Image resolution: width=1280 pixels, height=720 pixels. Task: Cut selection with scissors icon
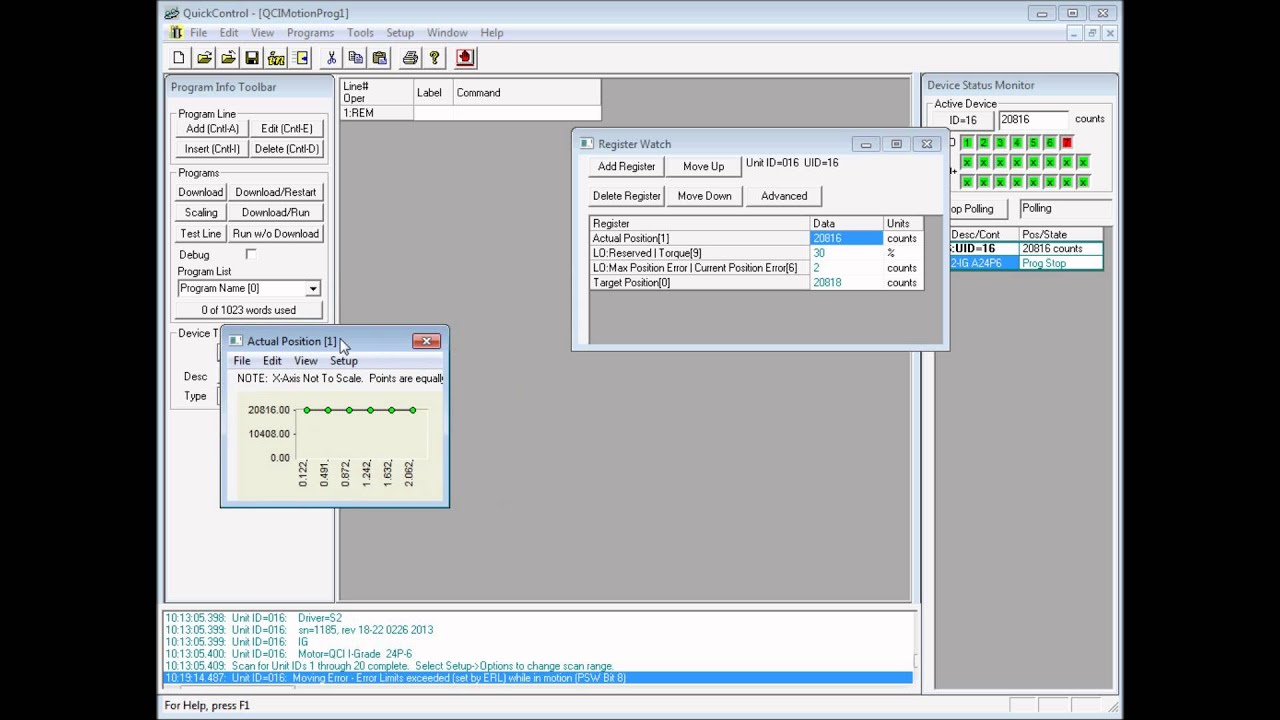pos(331,58)
